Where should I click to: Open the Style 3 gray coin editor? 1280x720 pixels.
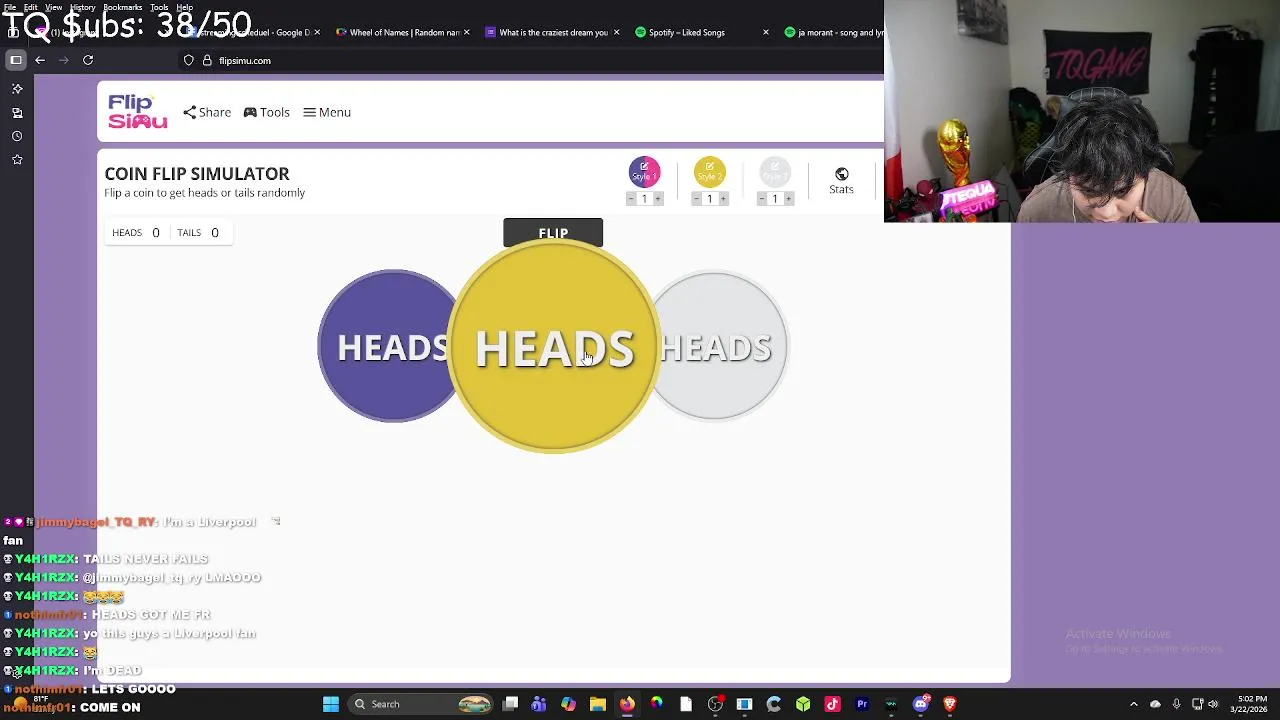775,172
